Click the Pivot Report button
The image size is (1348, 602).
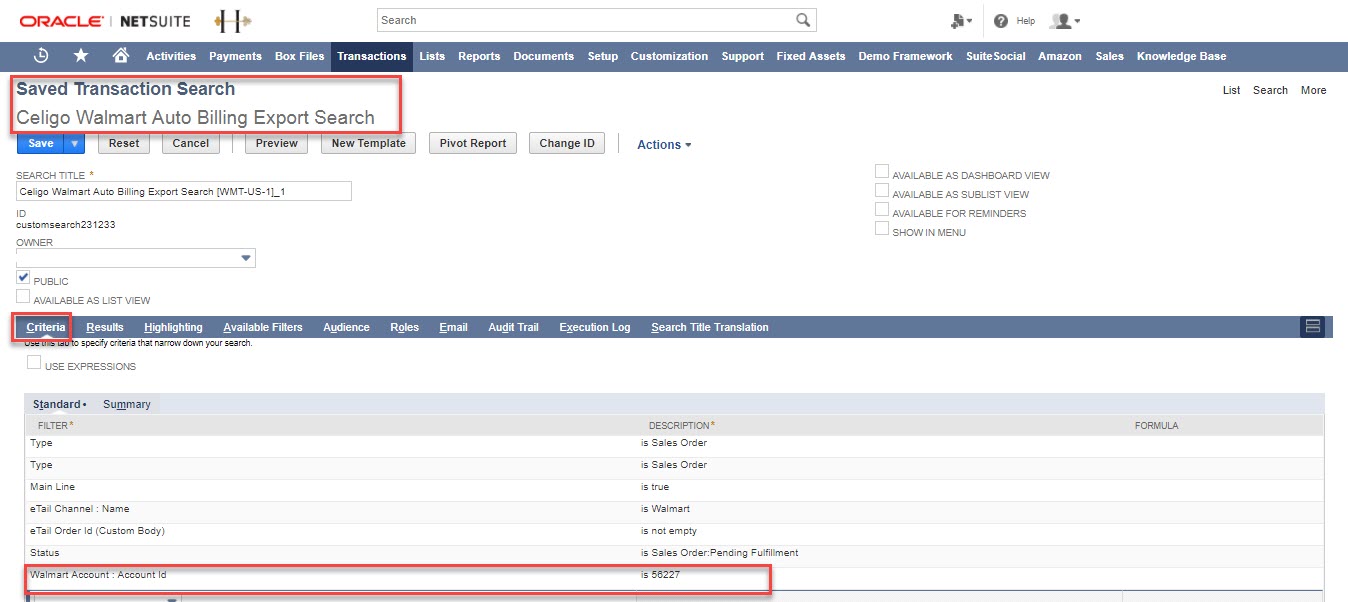(473, 143)
